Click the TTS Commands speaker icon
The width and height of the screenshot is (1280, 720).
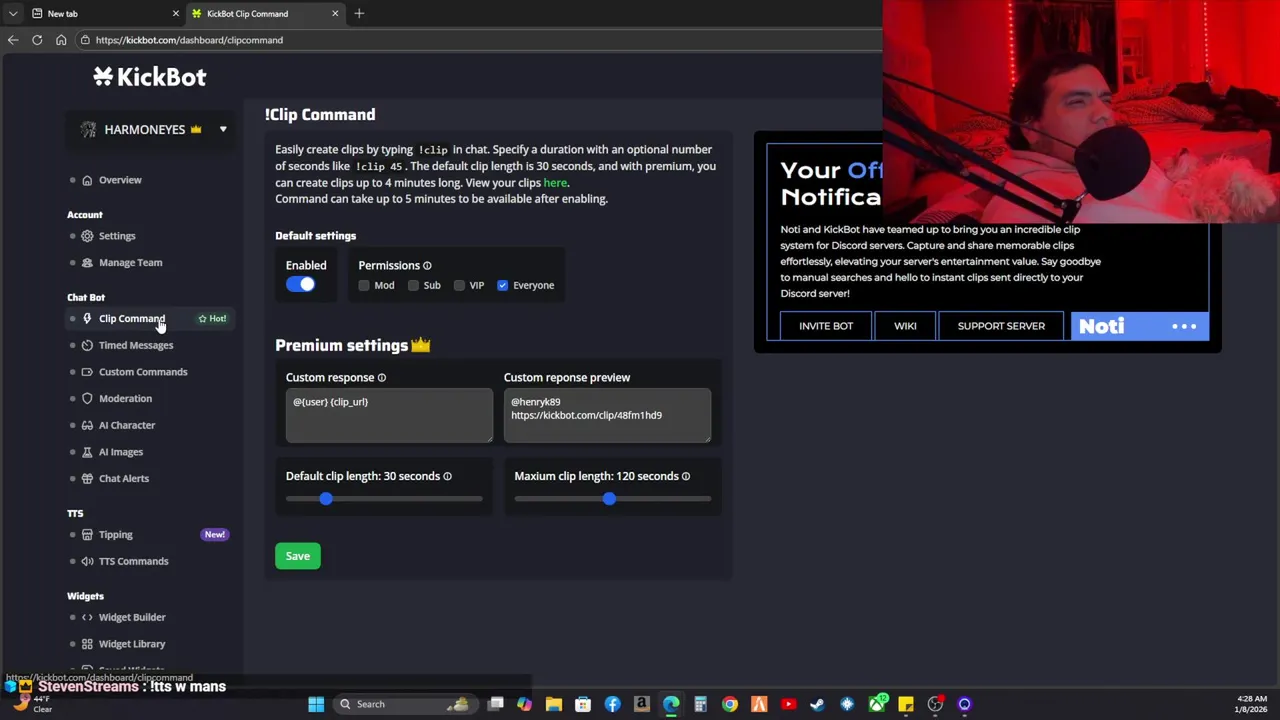(87, 561)
